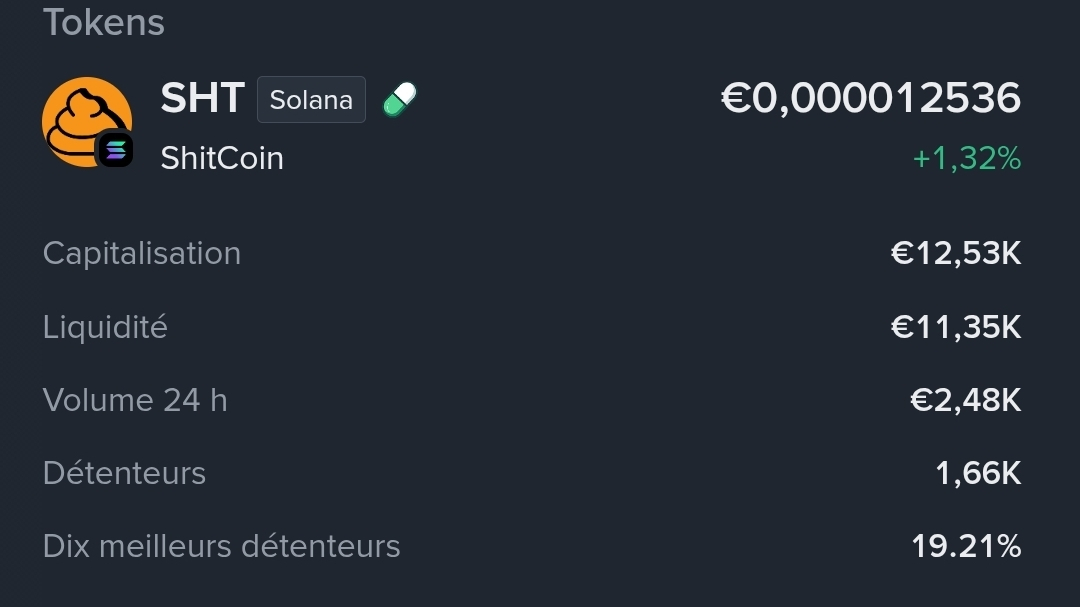Click the 1,66K holders count
Image resolution: width=1080 pixels, height=607 pixels.
click(977, 473)
